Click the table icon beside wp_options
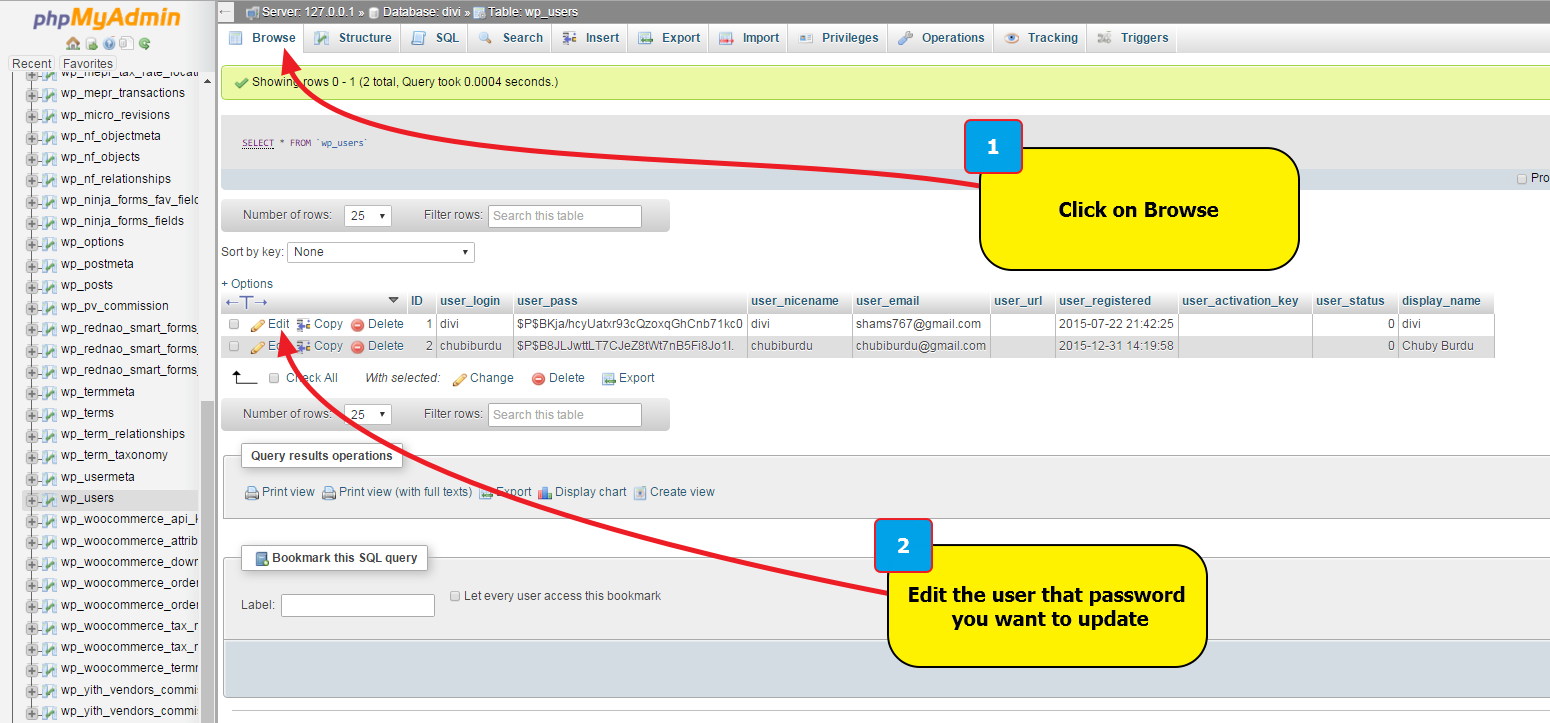1550x723 pixels. 49,243
